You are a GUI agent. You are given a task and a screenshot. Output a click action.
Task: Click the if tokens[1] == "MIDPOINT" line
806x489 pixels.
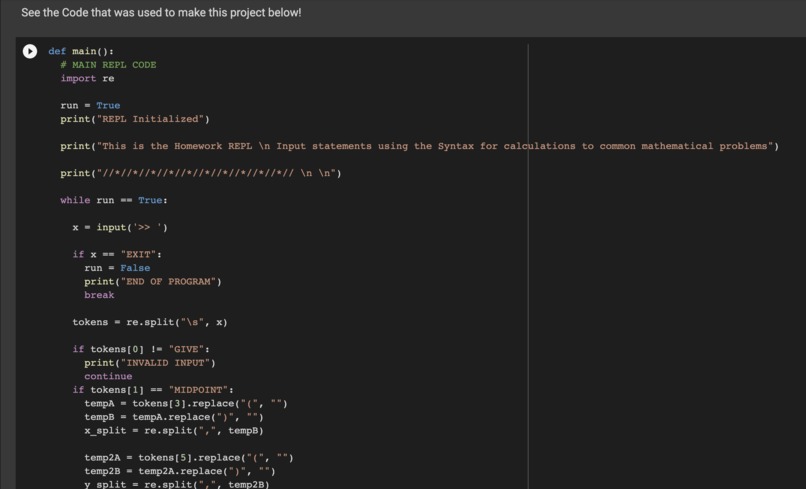[153, 390]
